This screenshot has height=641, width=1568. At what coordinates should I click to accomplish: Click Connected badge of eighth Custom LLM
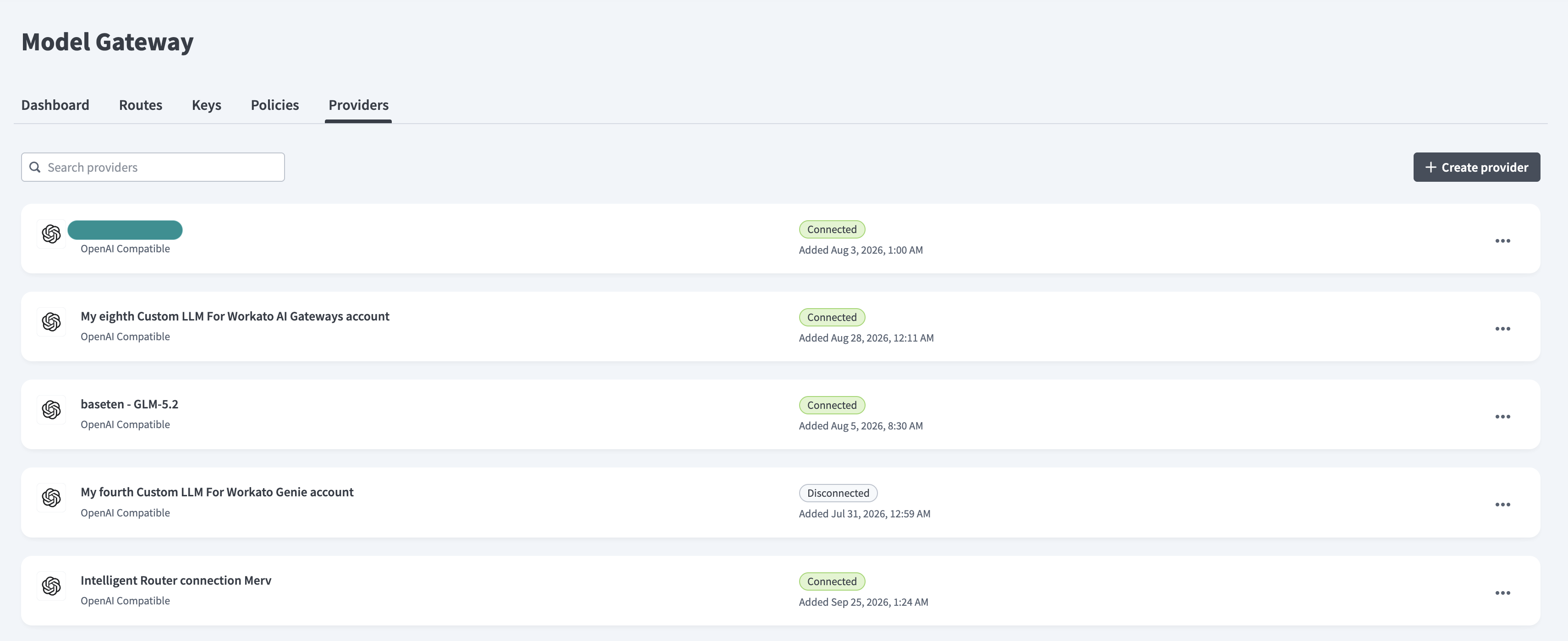(x=832, y=317)
